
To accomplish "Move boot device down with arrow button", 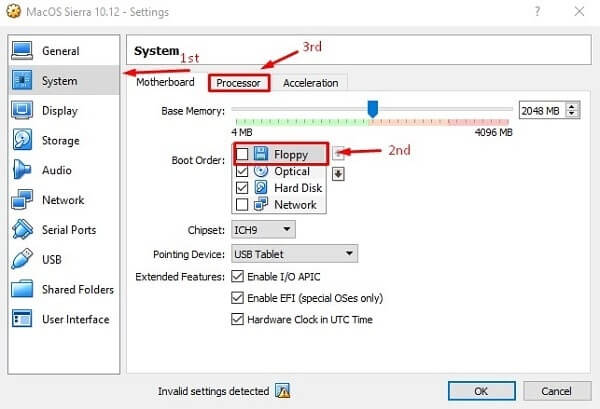I will point(338,174).
